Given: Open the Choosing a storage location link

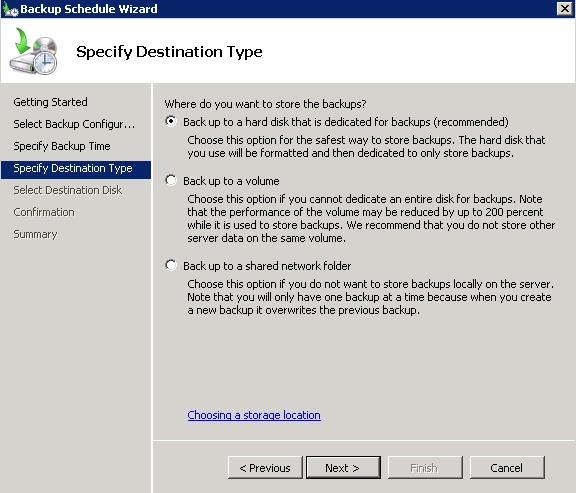Looking at the screenshot, I should 254,415.
